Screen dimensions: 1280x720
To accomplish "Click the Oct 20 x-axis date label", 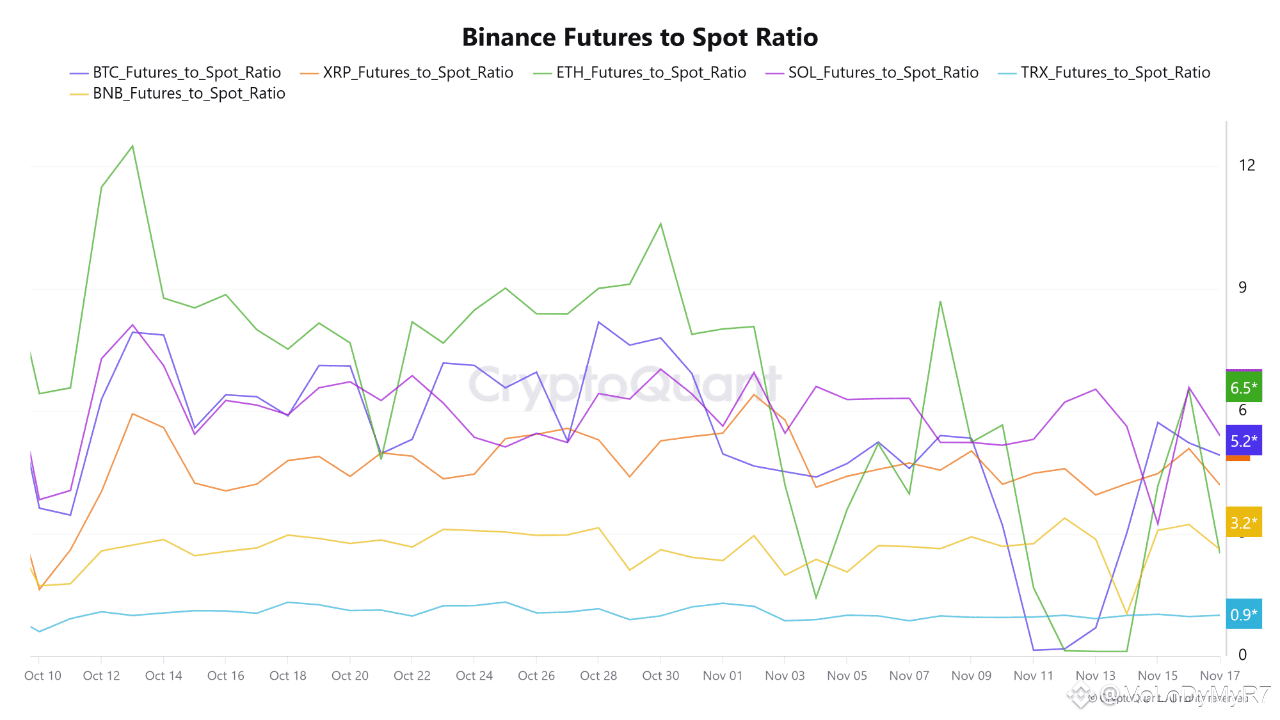I will click(x=349, y=676).
